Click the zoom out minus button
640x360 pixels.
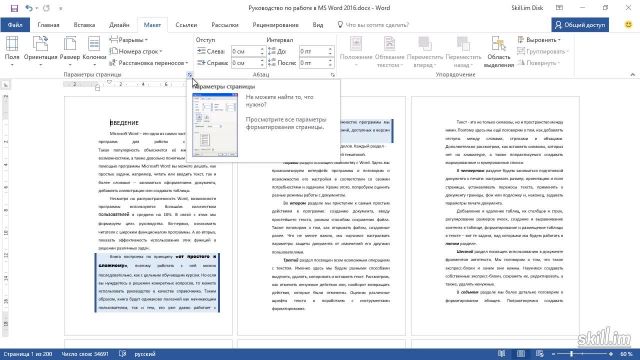(x=553, y=354)
